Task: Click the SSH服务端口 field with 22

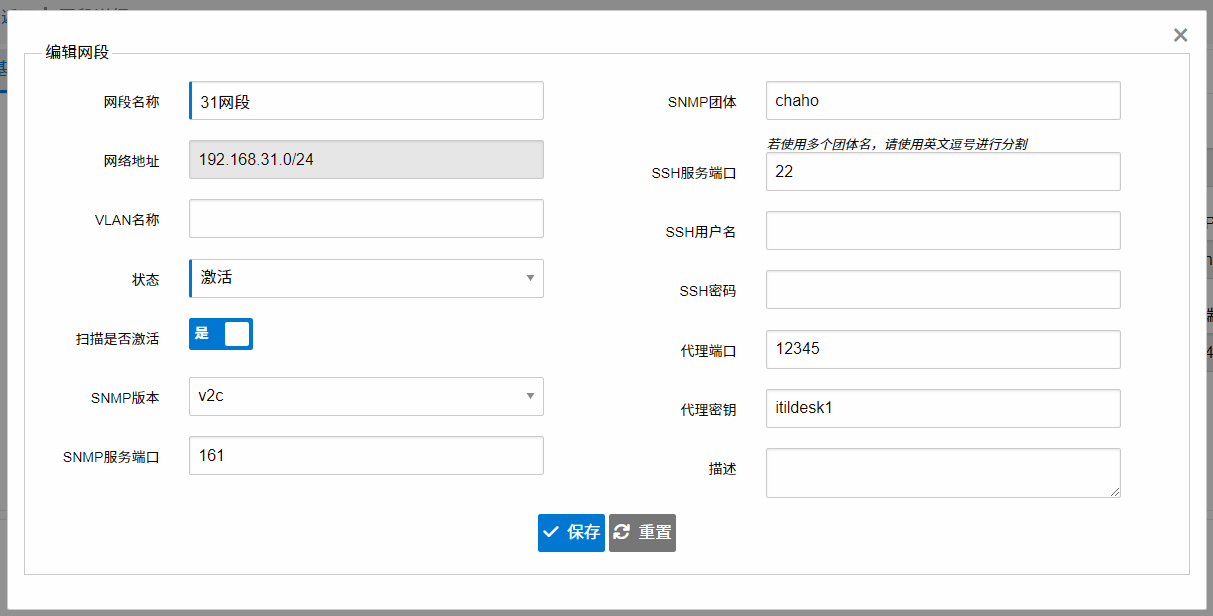Action: [943, 171]
